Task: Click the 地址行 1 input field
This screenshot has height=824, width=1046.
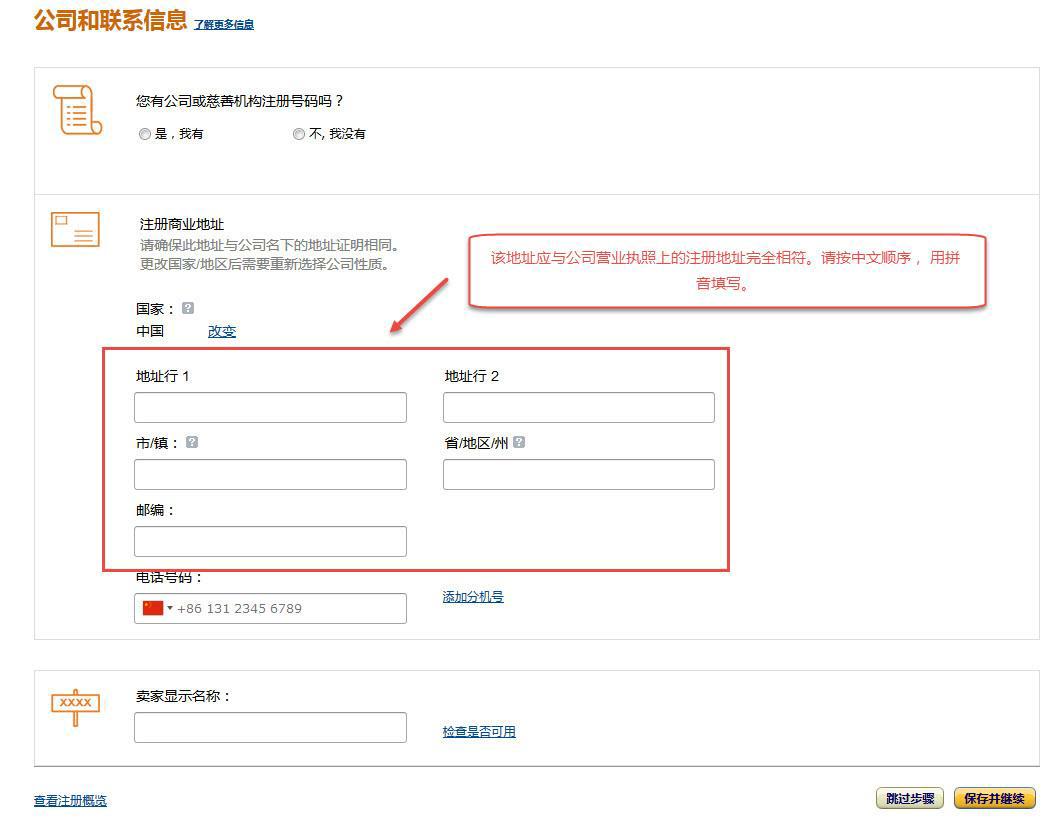Action: pos(269,407)
